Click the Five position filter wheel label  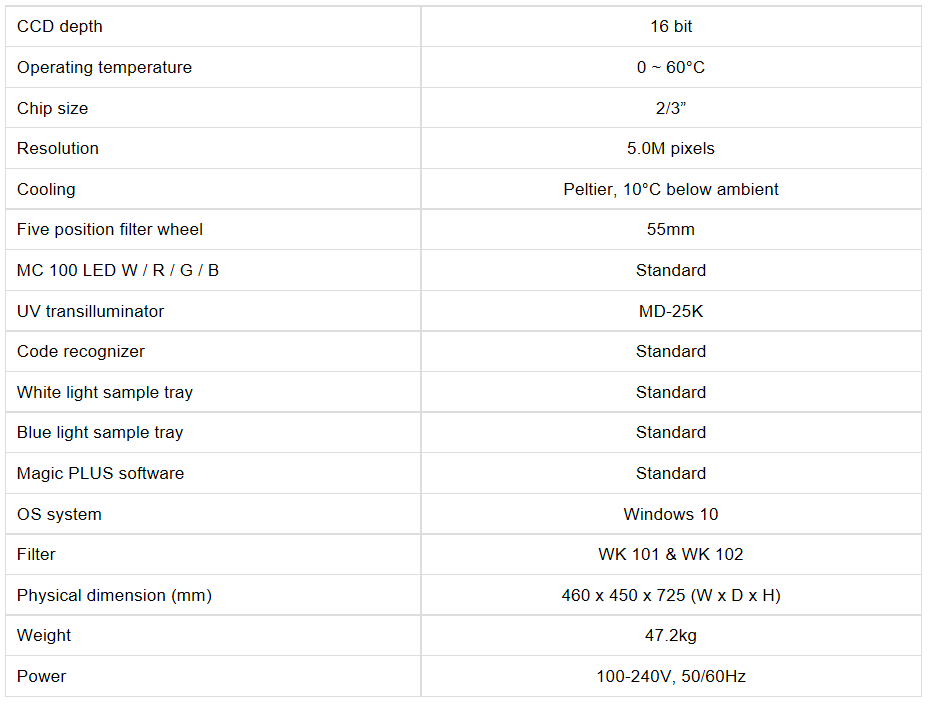pyautogui.click(x=110, y=229)
